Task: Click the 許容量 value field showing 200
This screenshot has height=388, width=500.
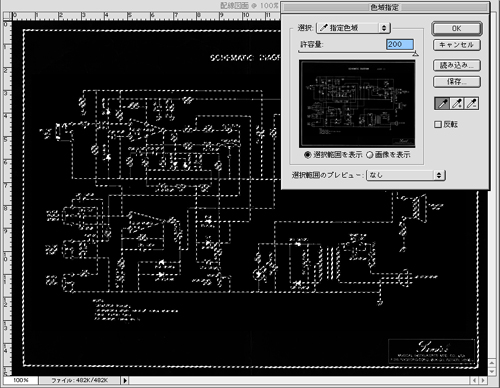Action: click(400, 44)
